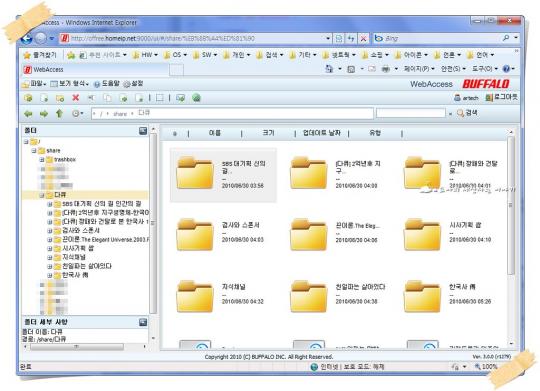
Task: Collapse the 다큐 node in folder tree
Action: [x=42, y=195]
